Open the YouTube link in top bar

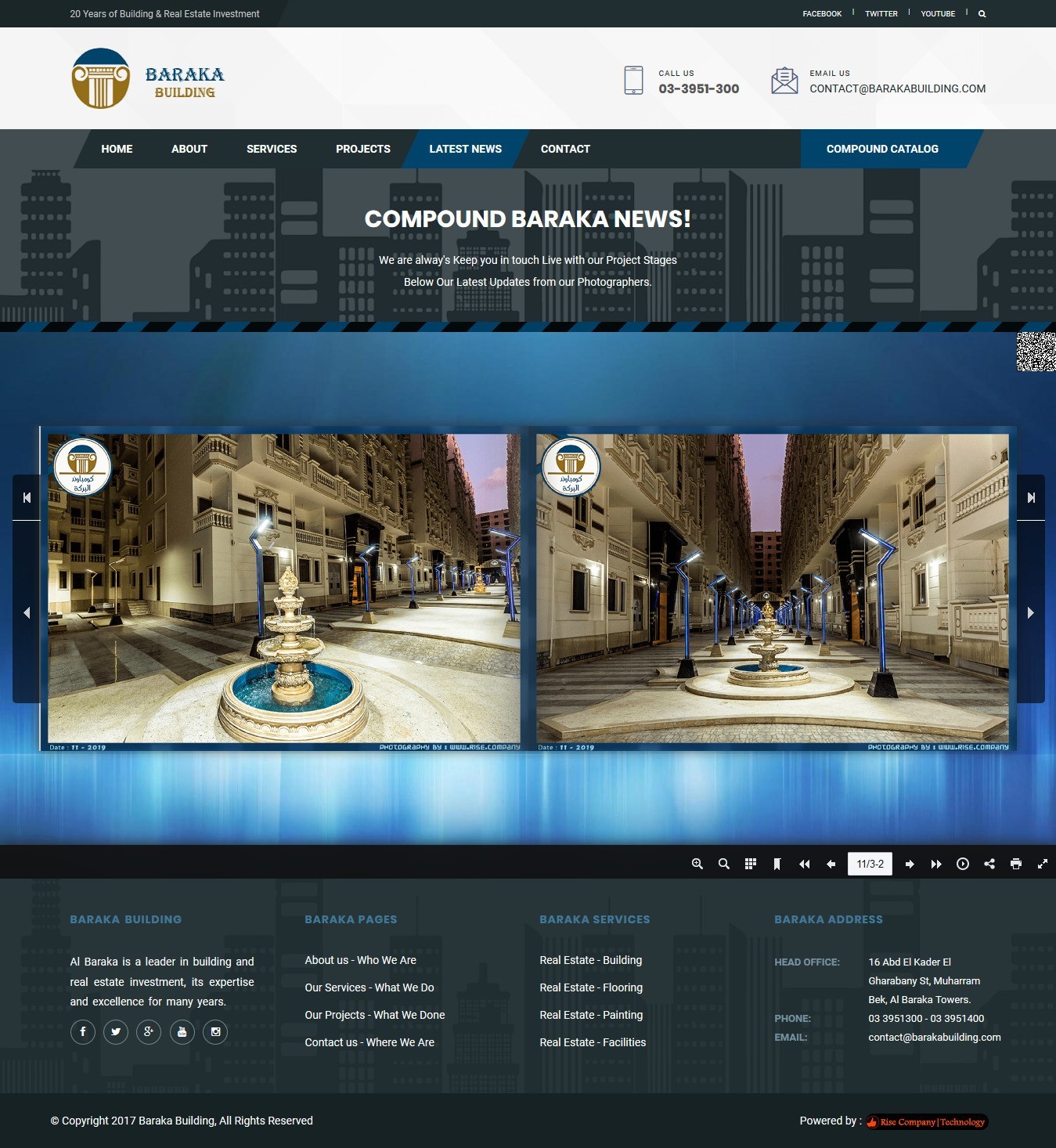(938, 14)
